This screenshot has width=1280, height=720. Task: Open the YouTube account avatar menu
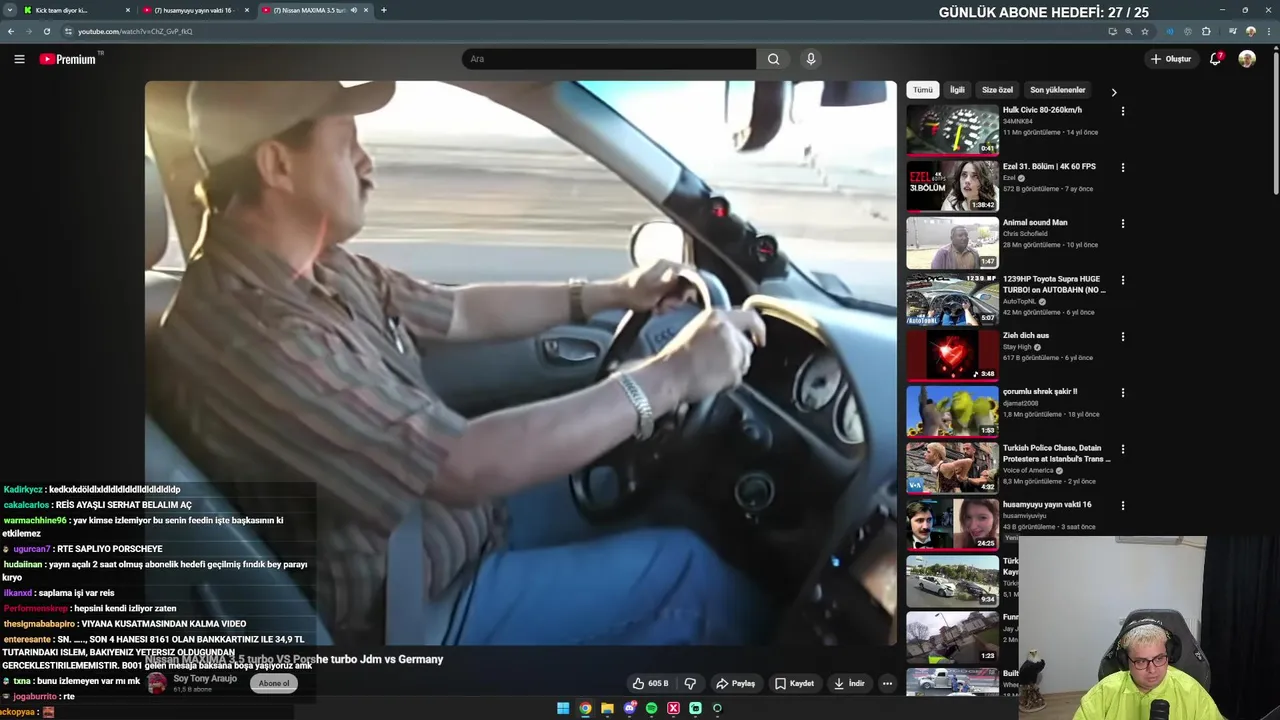click(x=1247, y=59)
